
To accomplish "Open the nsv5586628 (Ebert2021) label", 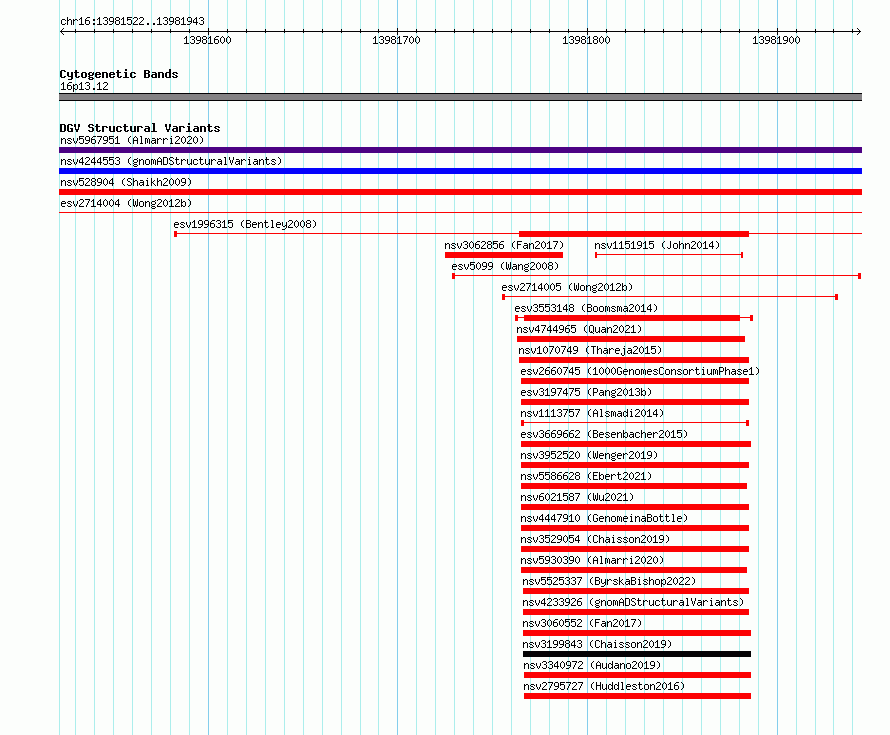I will point(586,476).
